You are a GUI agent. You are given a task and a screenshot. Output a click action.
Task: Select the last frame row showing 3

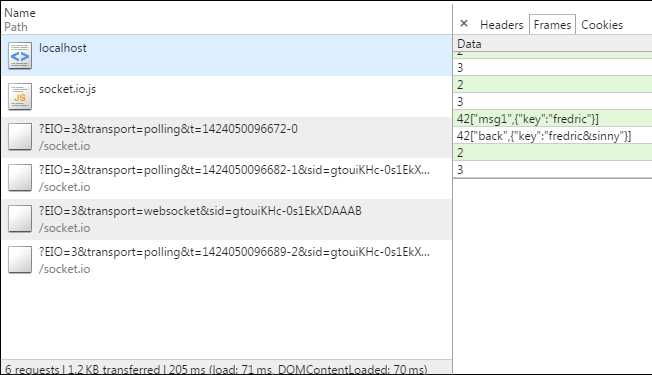(553, 169)
